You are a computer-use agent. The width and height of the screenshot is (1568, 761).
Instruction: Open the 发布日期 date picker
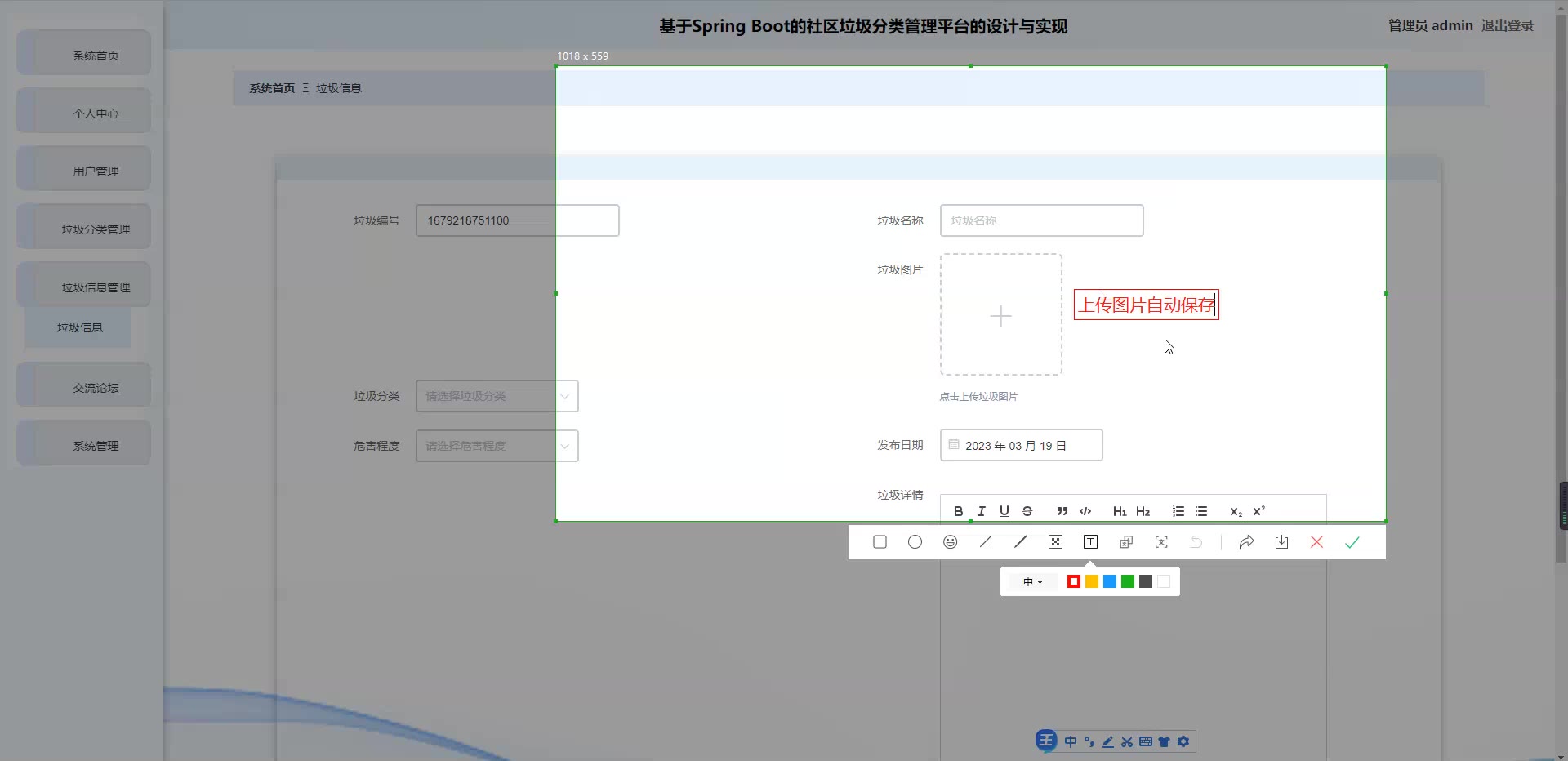(x=1021, y=445)
